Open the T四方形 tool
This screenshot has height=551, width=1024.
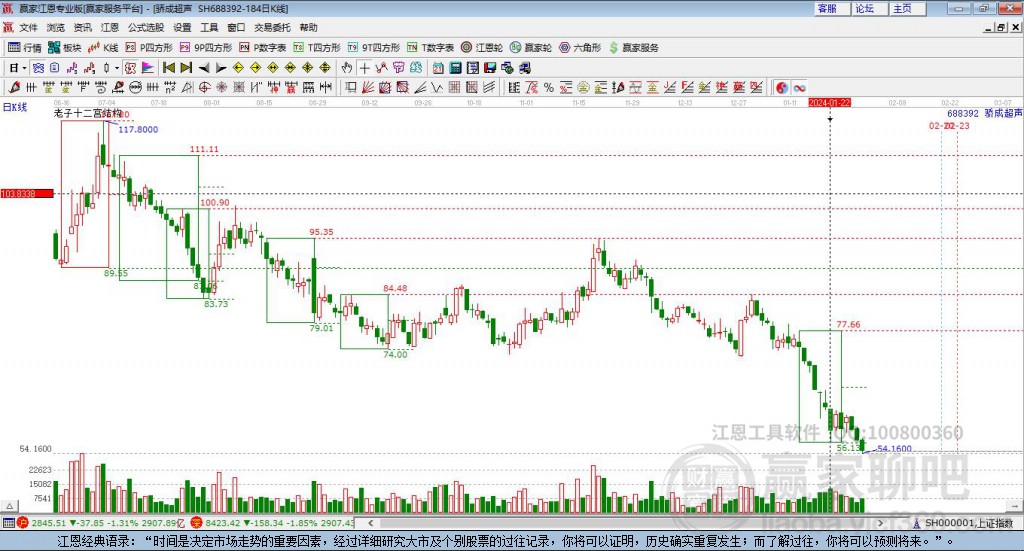click(317, 48)
